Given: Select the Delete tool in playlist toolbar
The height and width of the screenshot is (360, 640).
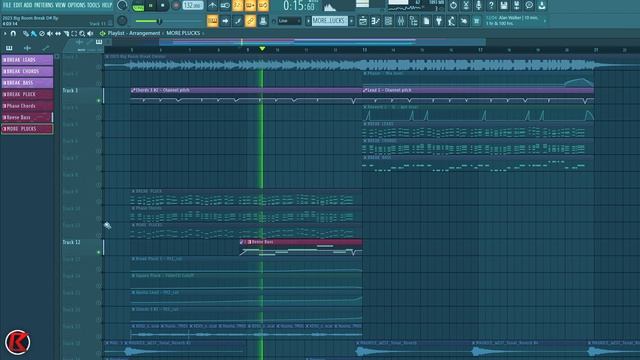Looking at the screenshot, I should (x=42, y=33).
